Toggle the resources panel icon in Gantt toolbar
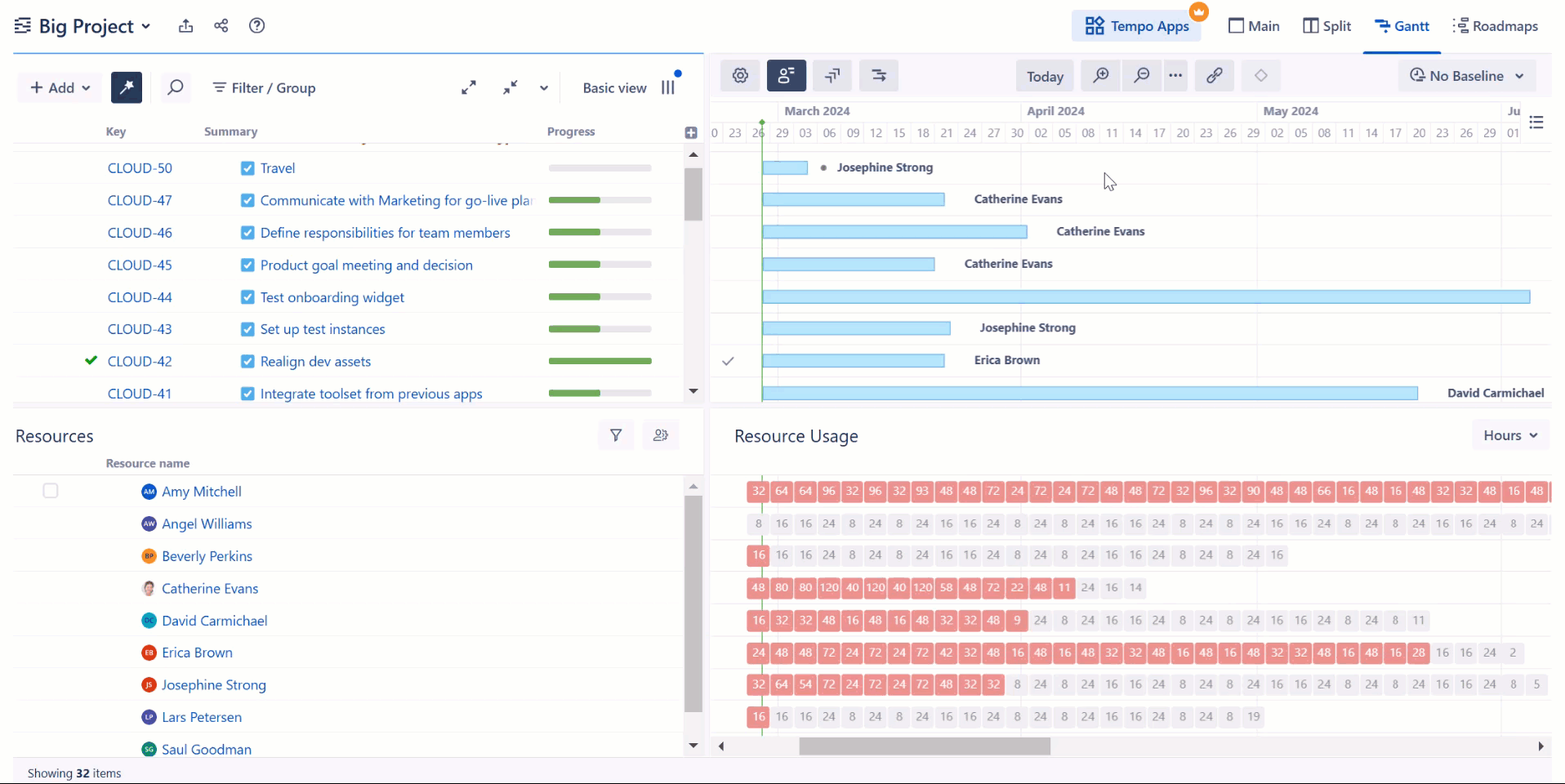 point(786,76)
